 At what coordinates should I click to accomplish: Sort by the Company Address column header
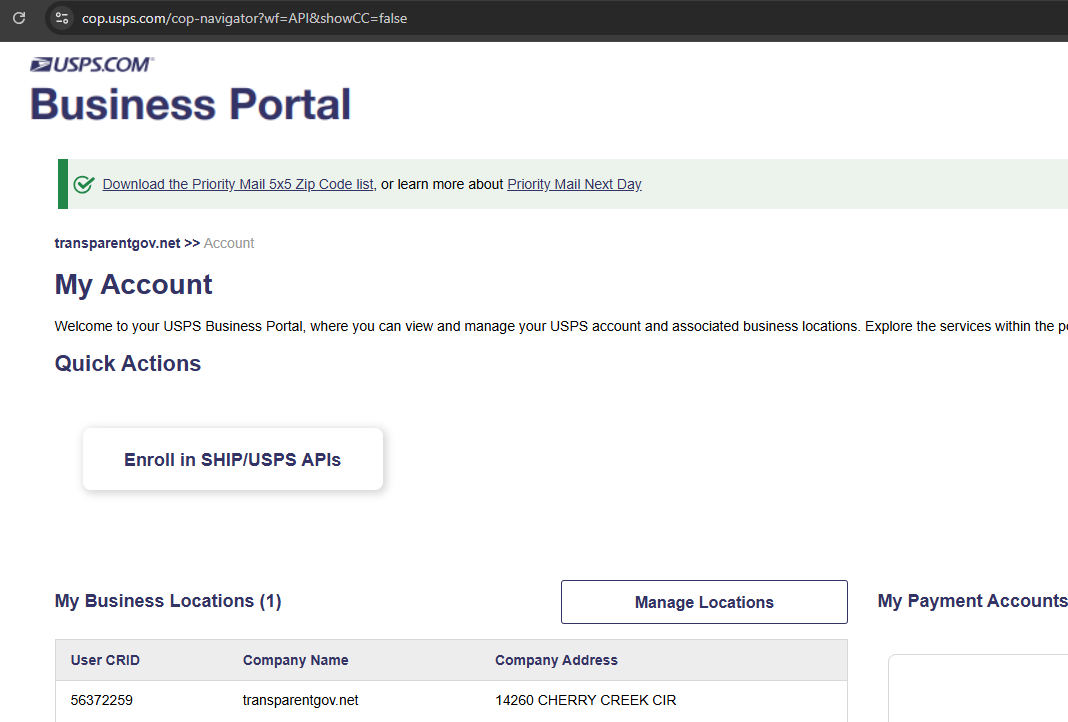(556, 660)
